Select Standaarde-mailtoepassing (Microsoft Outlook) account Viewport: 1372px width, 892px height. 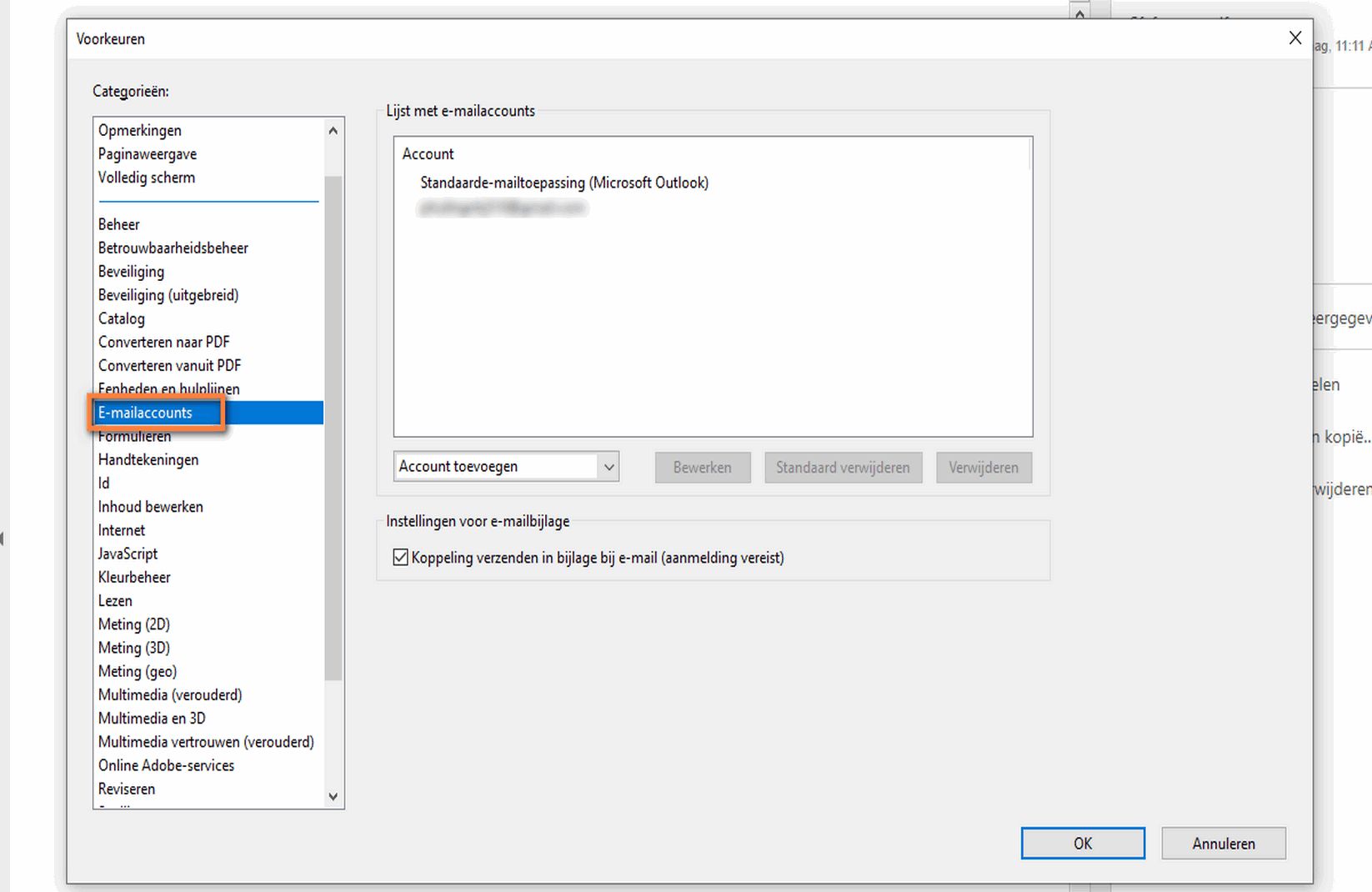click(564, 183)
